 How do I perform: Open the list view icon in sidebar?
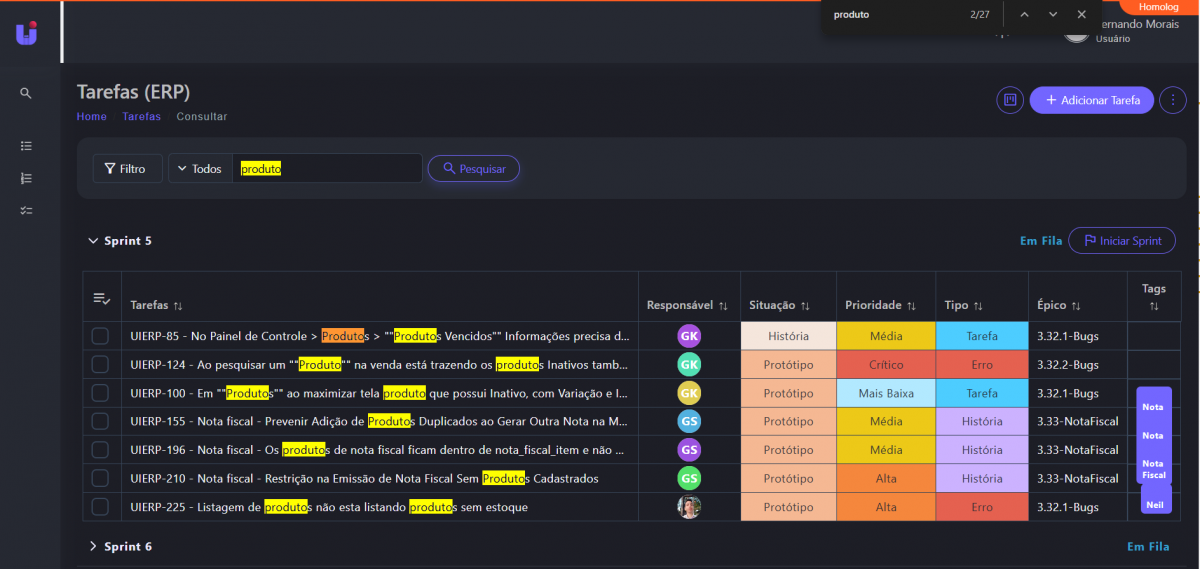point(26,145)
